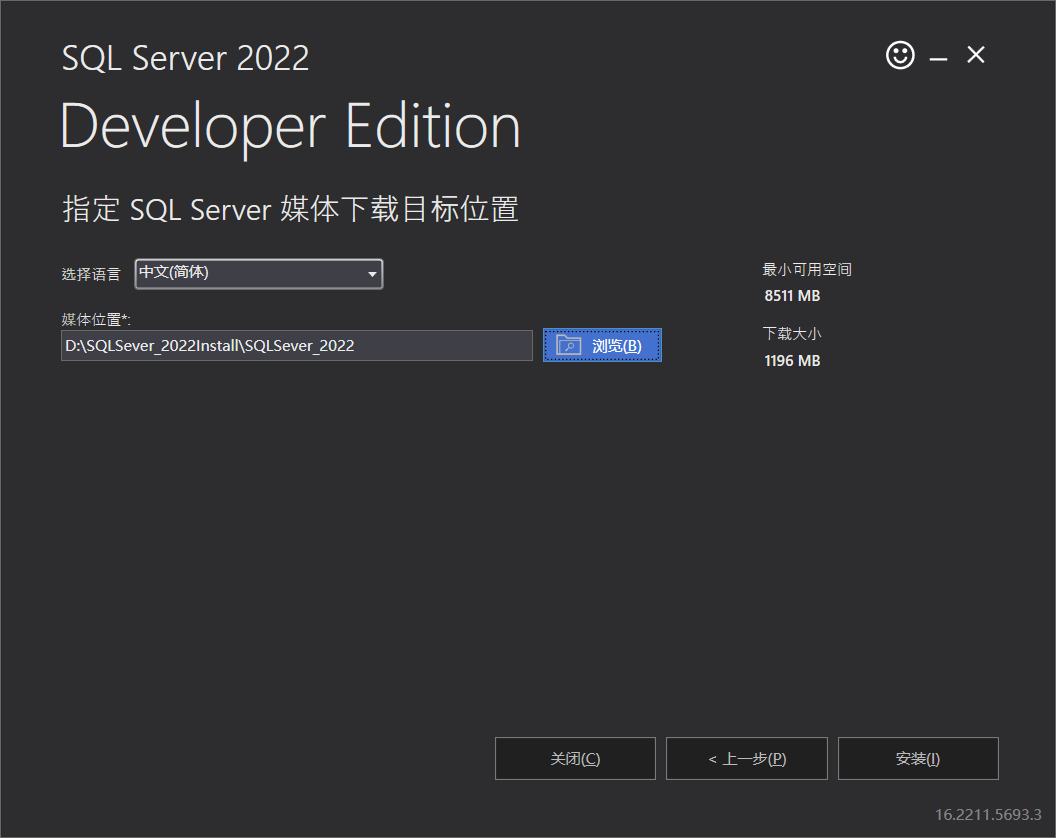Click the 指定 SQL Server 媒体下载目标位置 heading
Screen dimensions: 1056x838
[290, 209]
